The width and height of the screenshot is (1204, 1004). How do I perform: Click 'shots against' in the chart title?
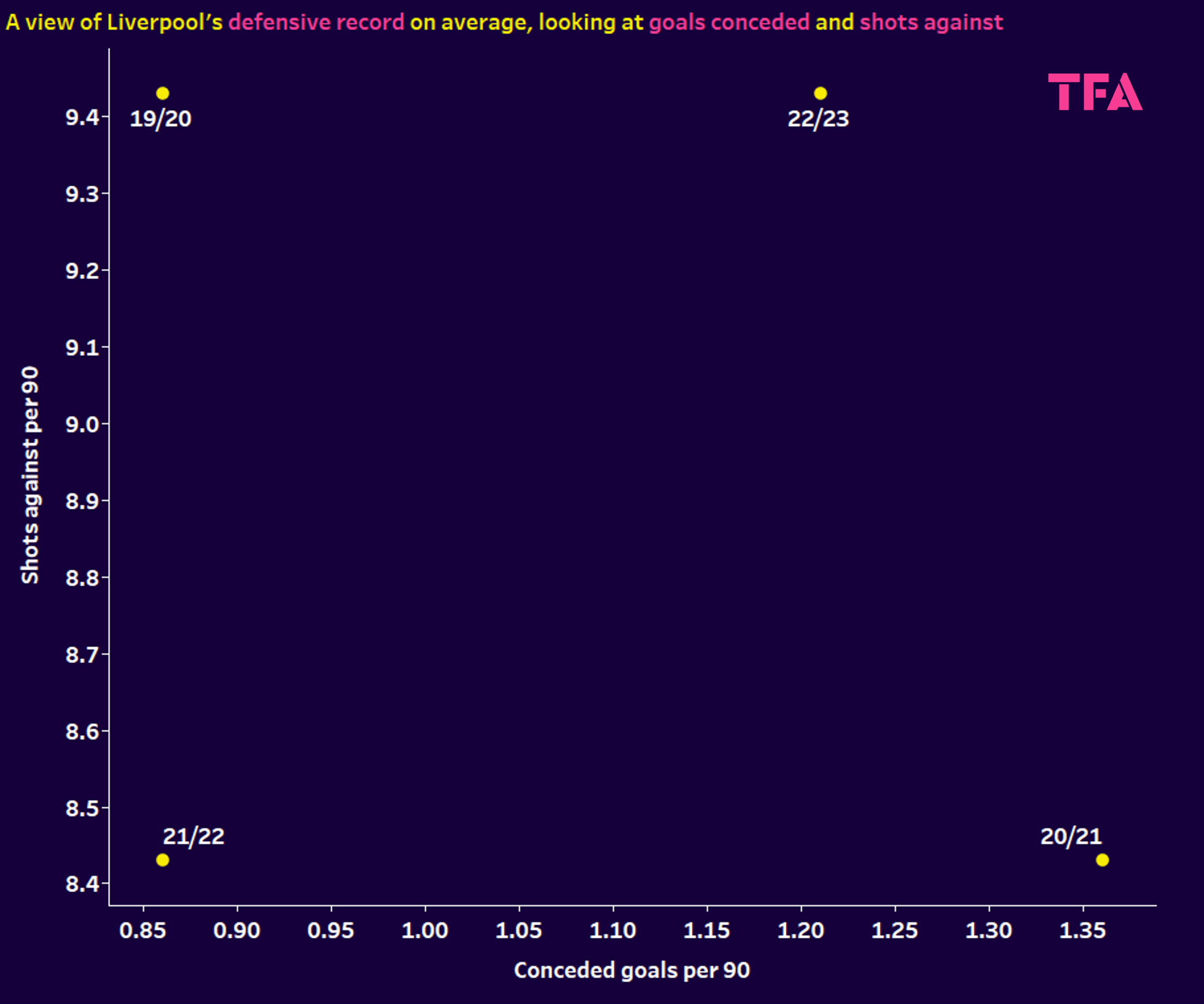click(932, 22)
